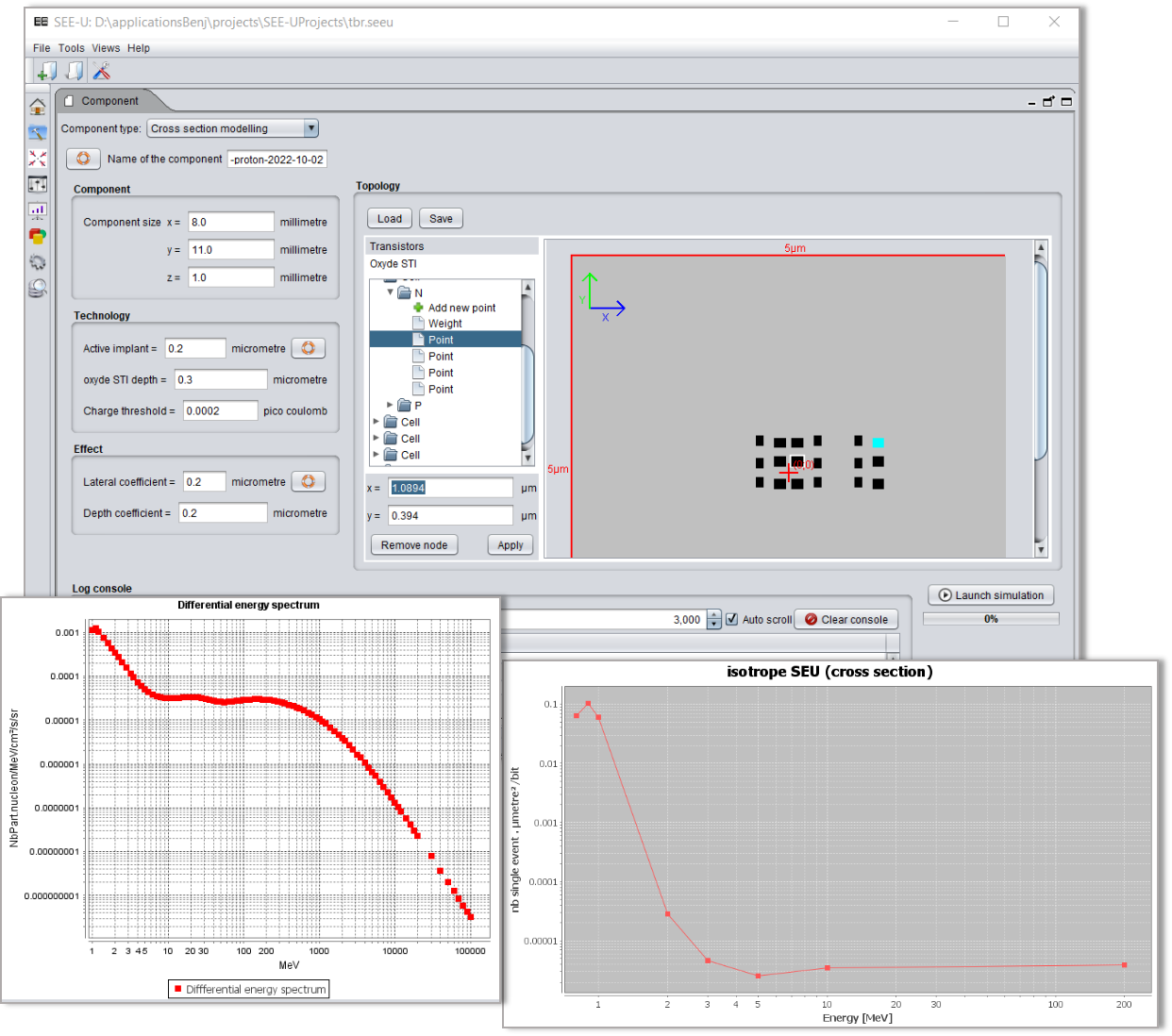Click the Name of the component field
The height and width of the screenshot is (1036, 1172).
pyautogui.click(x=277, y=159)
